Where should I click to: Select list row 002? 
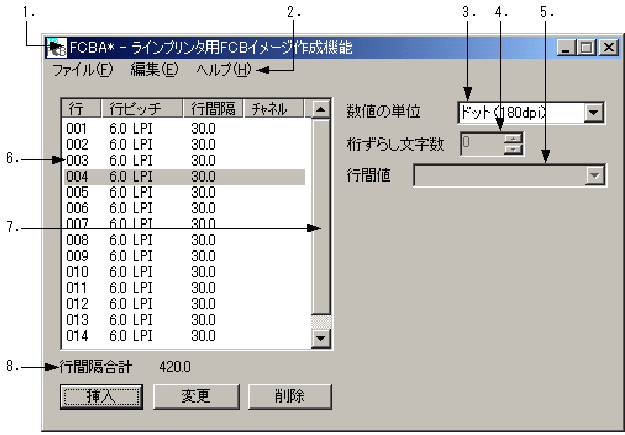(x=185, y=144)
